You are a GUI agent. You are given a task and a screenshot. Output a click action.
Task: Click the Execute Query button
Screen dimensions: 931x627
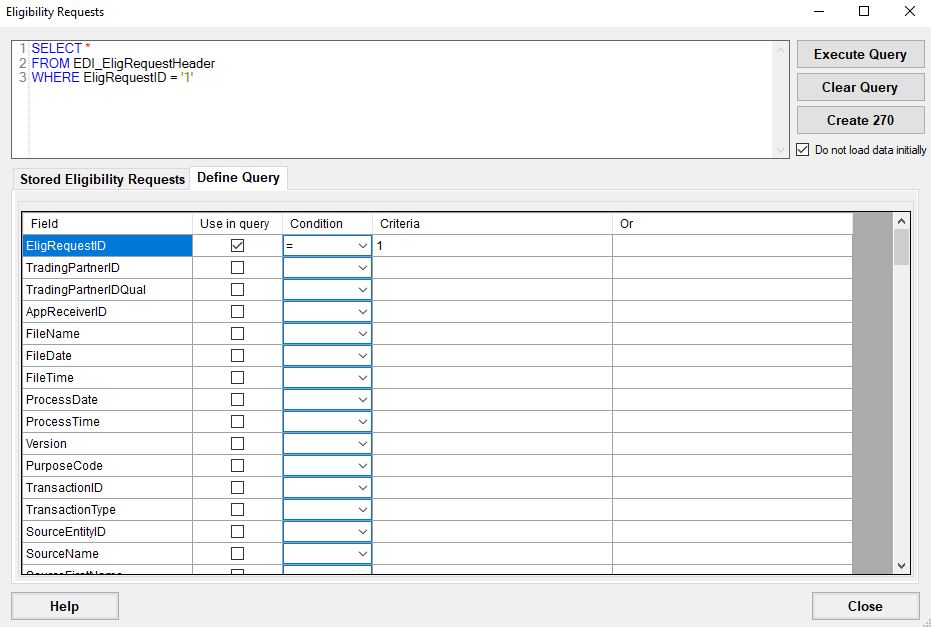click(x=860, y=55)
